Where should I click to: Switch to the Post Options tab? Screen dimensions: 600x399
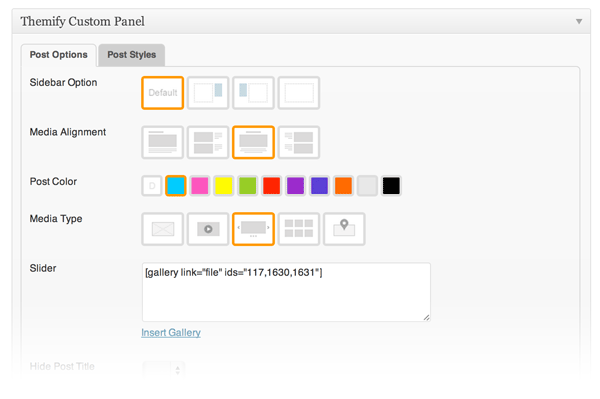(x=59, y=55)
